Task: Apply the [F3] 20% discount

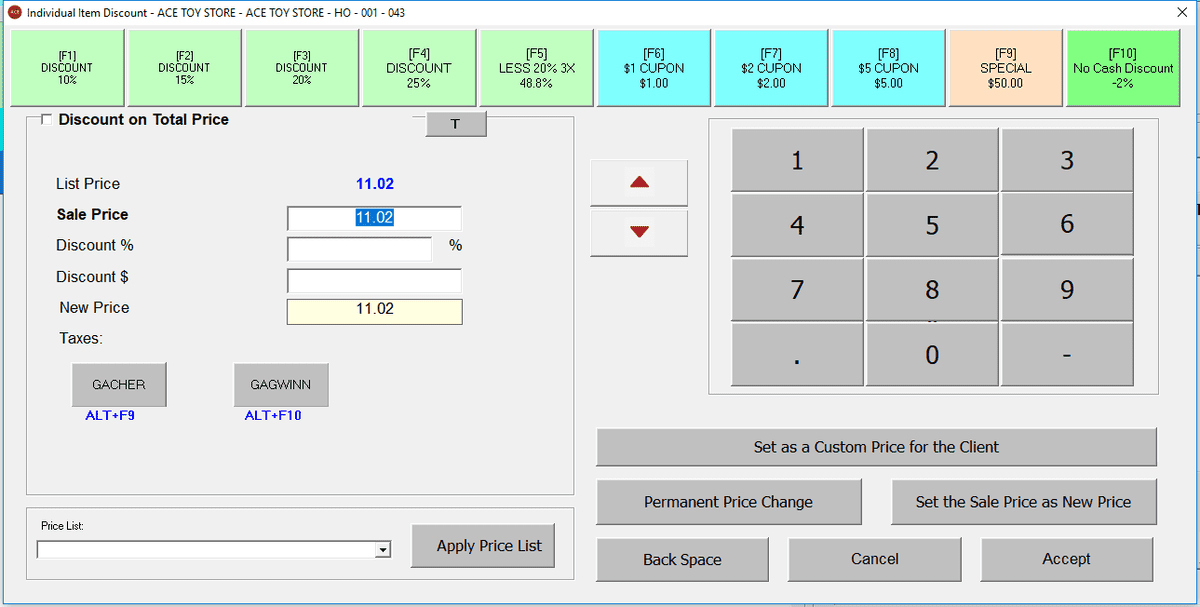Action: 301,68
